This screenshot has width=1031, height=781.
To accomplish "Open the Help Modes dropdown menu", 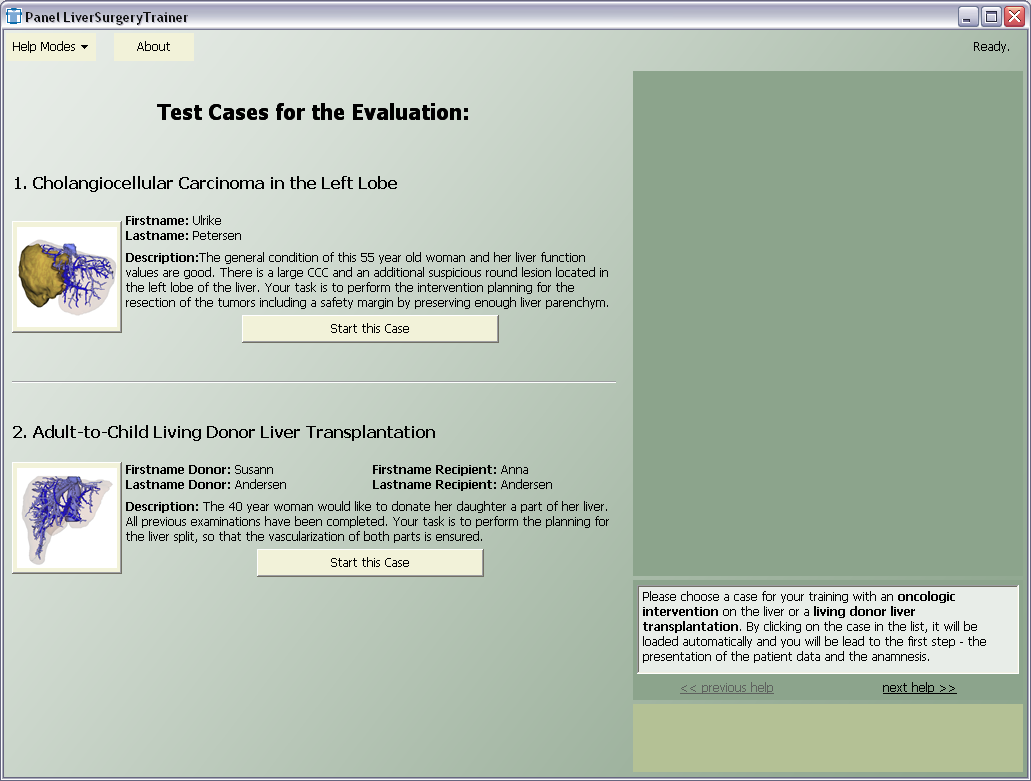I will pos(50,47).
